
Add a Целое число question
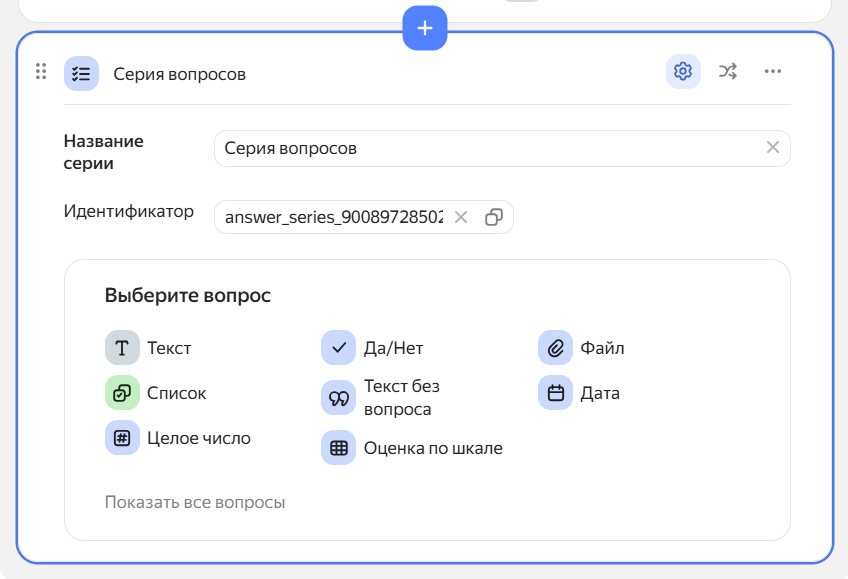(179, 438)
